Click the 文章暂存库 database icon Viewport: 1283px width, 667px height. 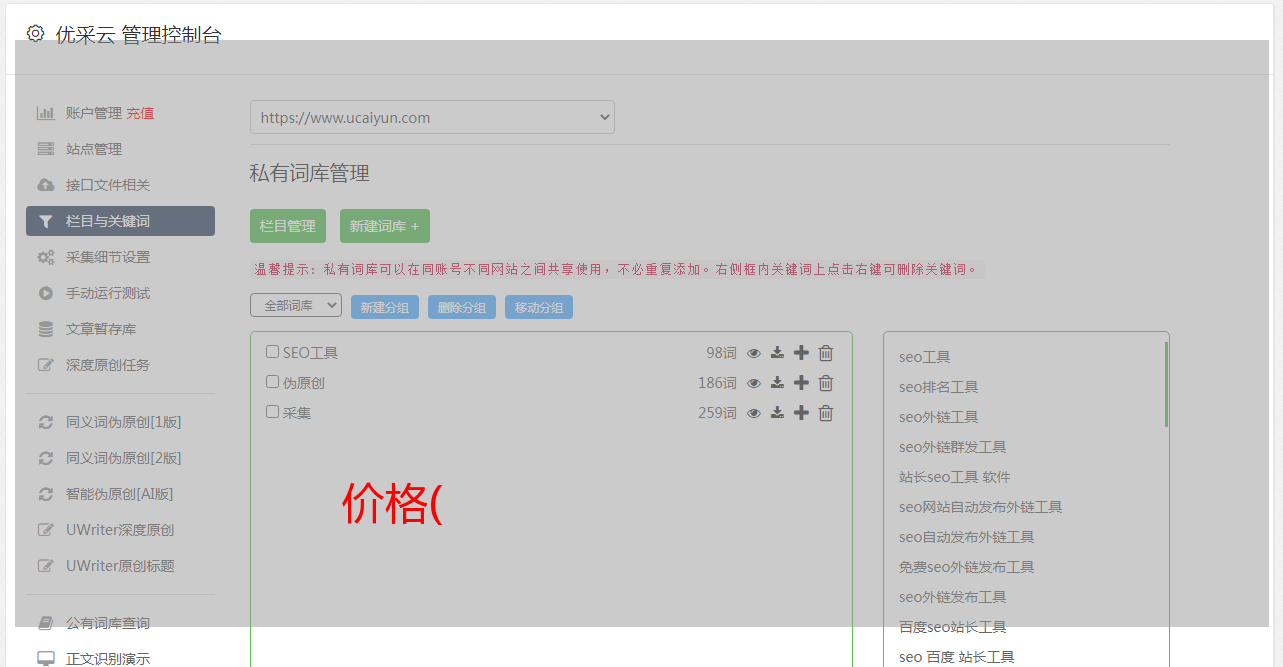46,329
